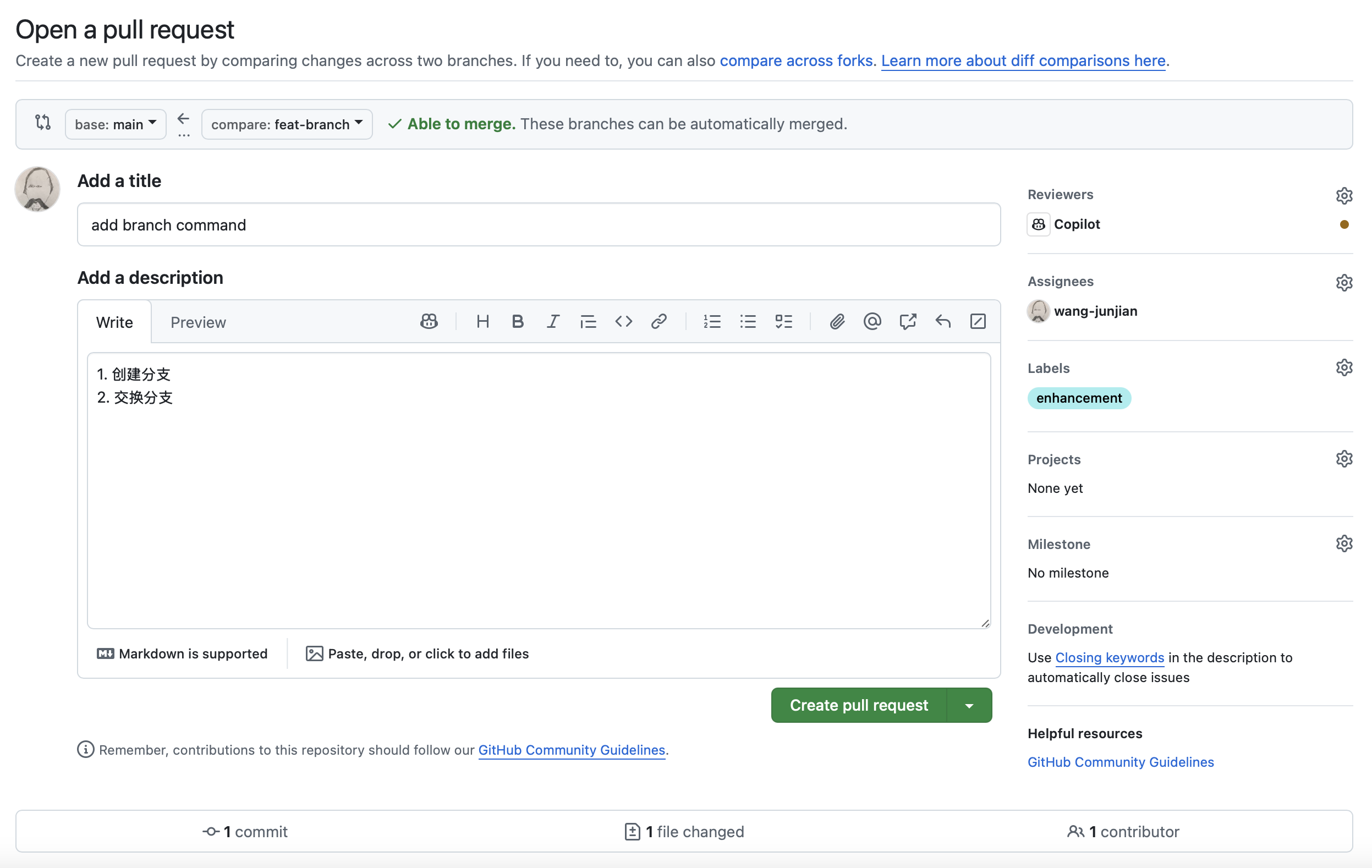
Task: Open the base: main branch dropdown
Action: click(x=116, y=124)
